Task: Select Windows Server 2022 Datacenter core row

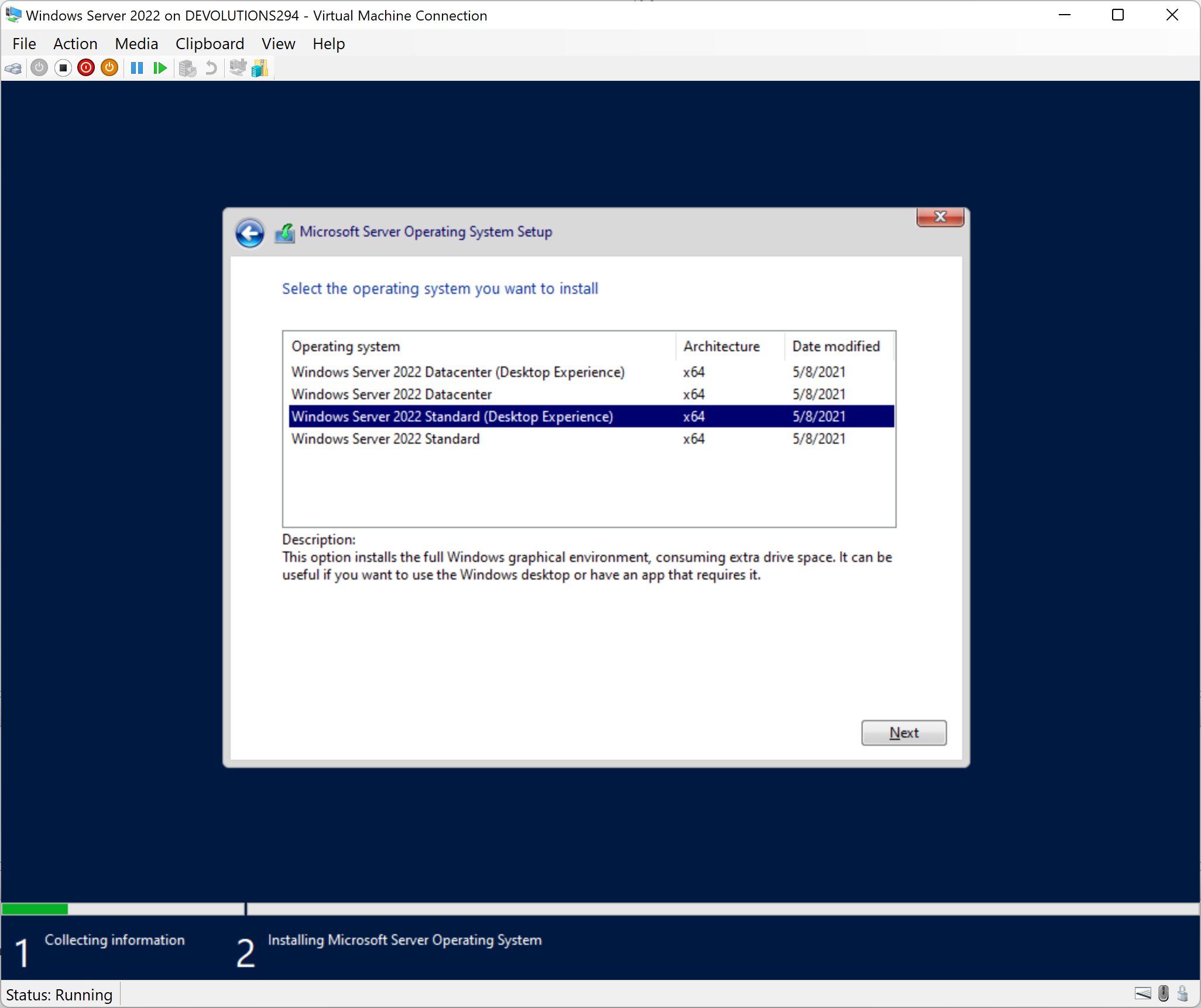Action: pyautogui.click(x=591, y=395)
